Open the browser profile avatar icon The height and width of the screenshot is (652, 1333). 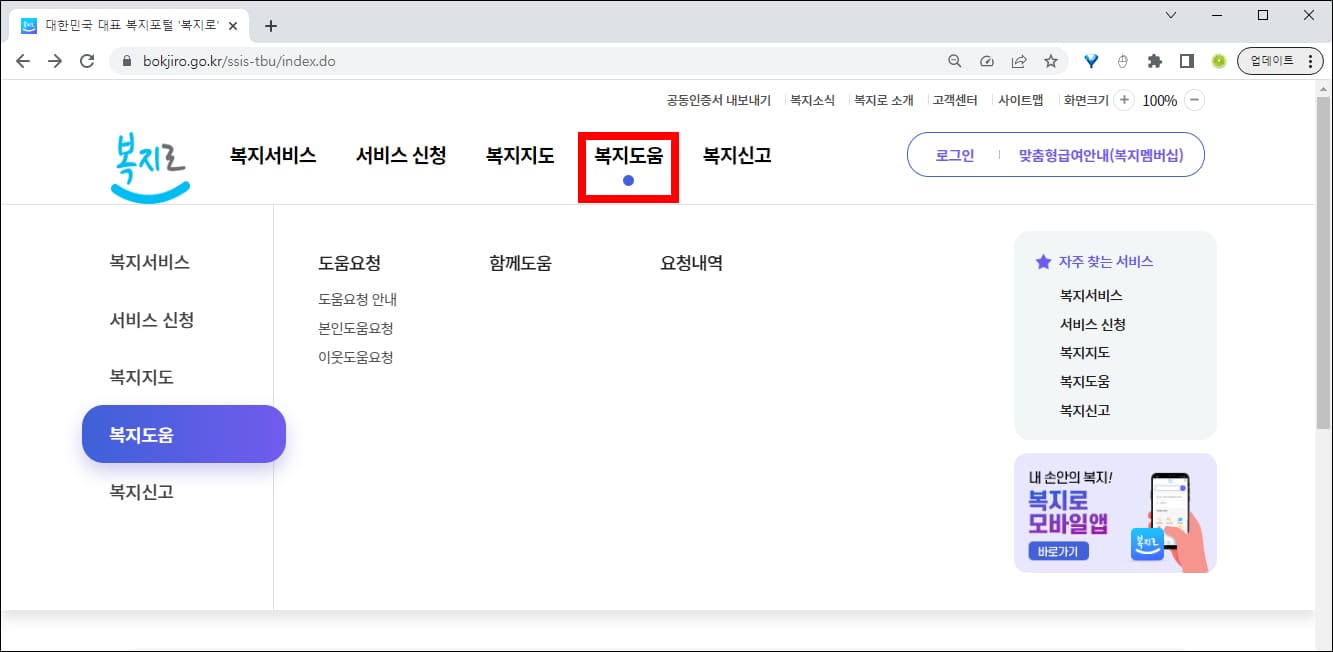tap(1218, 61)
